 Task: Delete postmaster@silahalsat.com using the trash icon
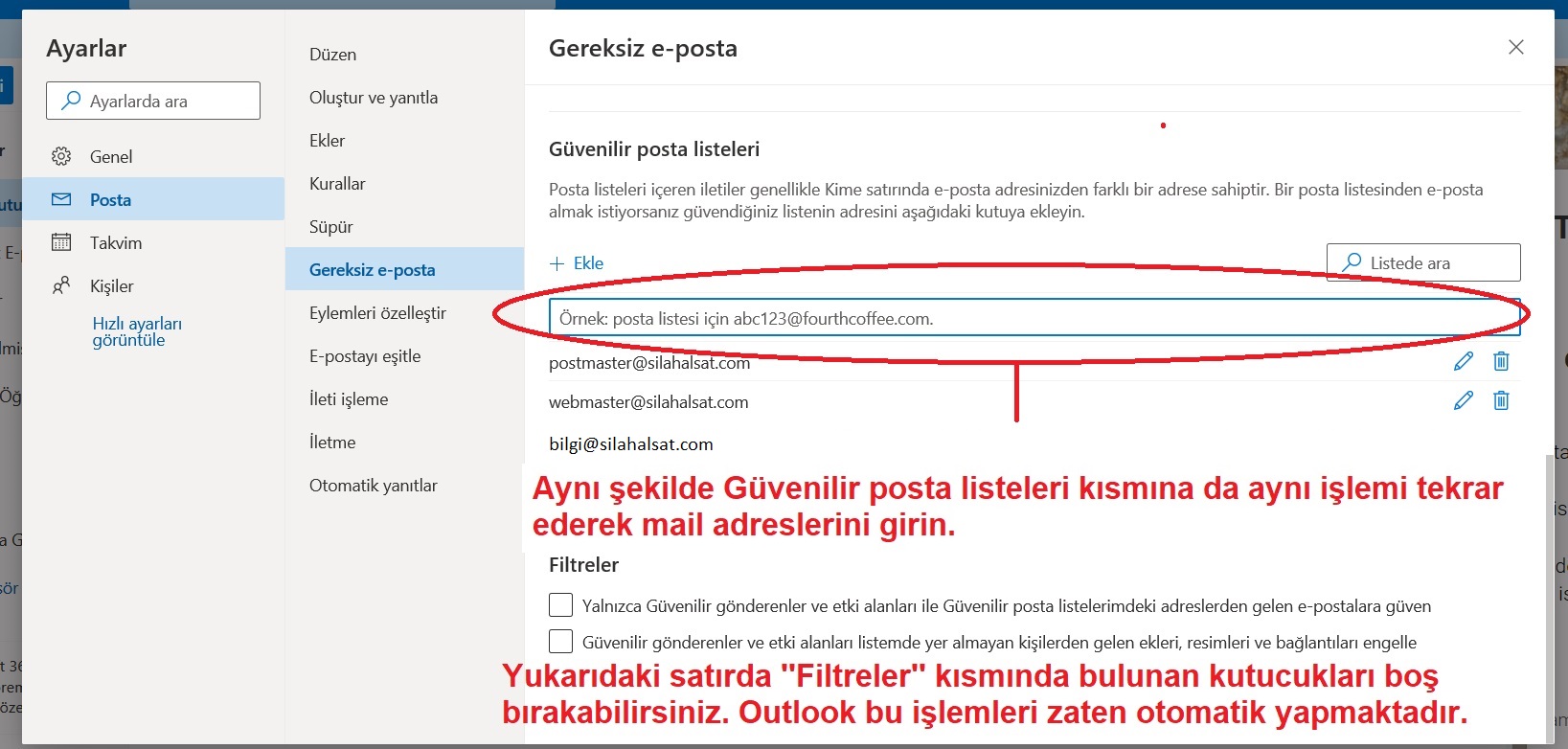click(1501, 361)
